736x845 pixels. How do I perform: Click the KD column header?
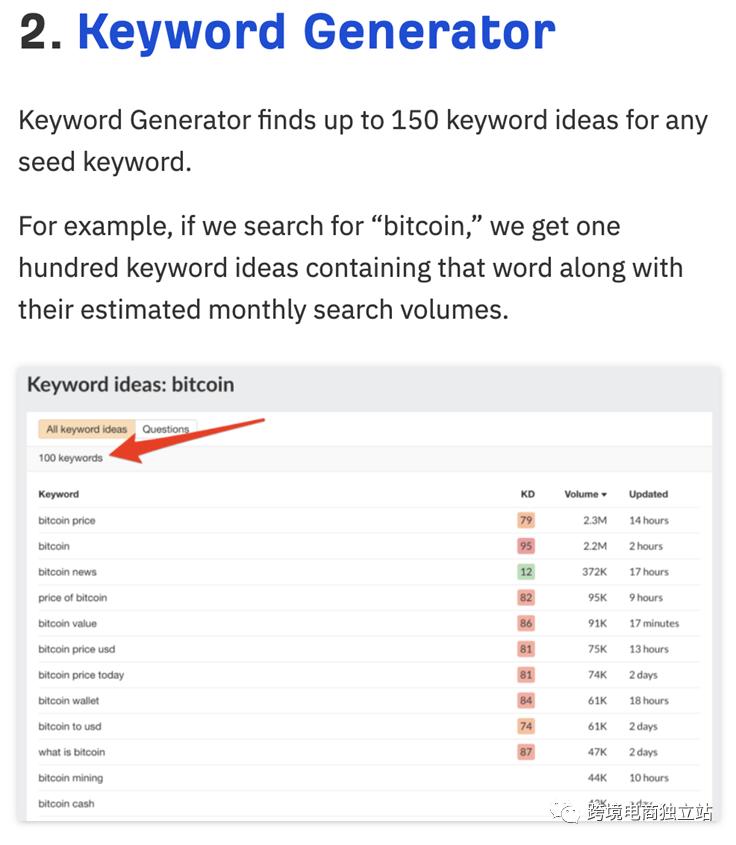pos(527,494)
